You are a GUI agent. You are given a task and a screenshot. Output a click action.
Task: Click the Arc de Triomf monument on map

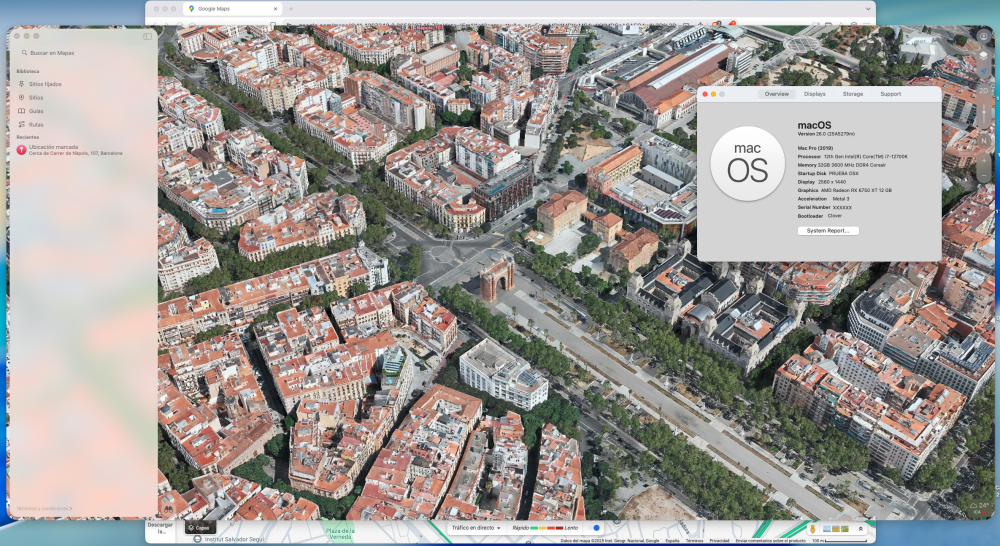click(x=497, y=279)
